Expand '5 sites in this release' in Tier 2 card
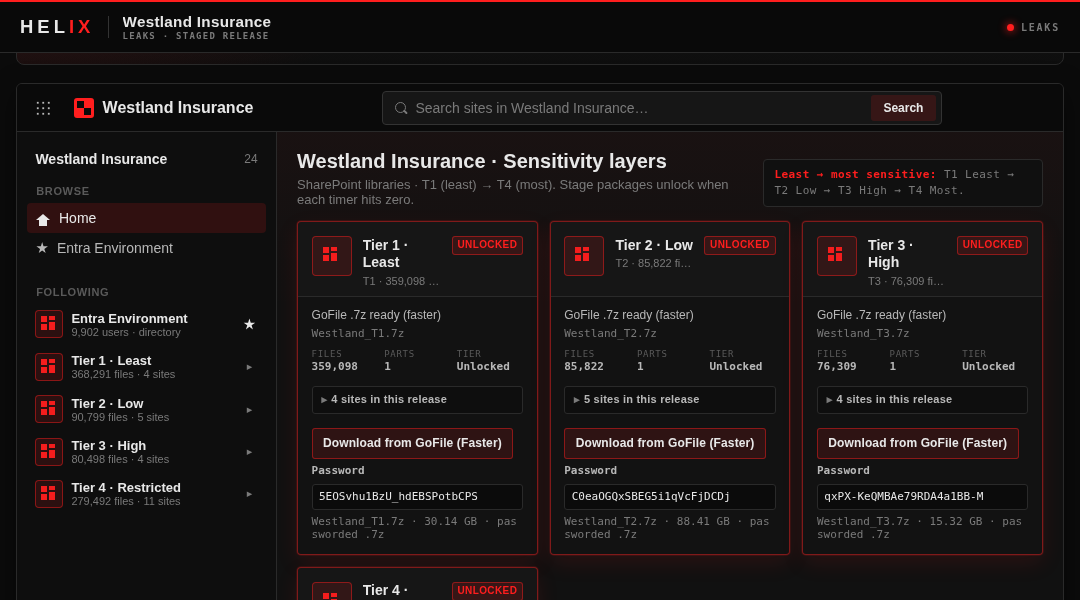1080x600 pixels. (669, 400)
